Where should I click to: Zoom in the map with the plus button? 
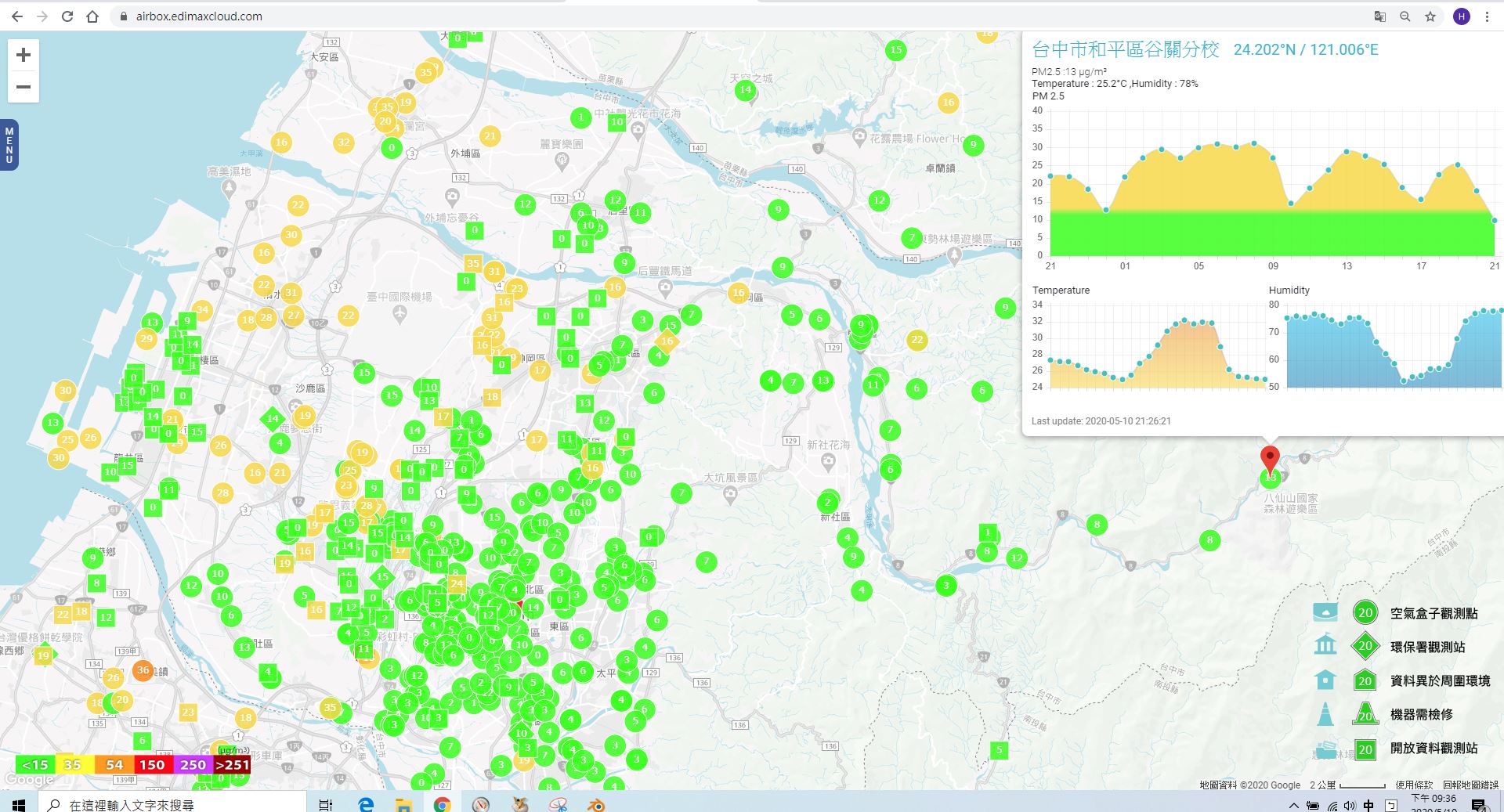[x=23, y=55]
